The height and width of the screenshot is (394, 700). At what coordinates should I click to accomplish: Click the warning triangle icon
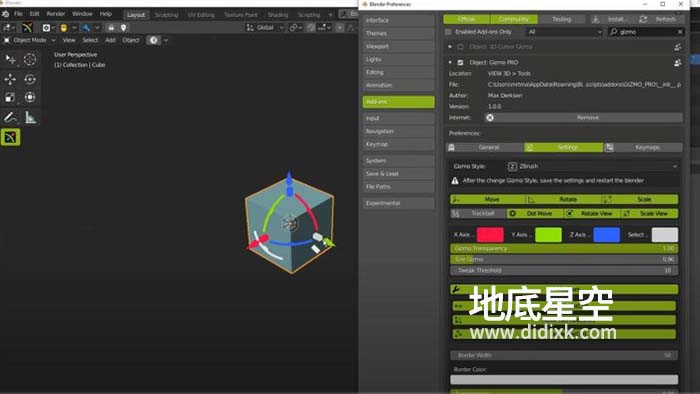[454, 181]
